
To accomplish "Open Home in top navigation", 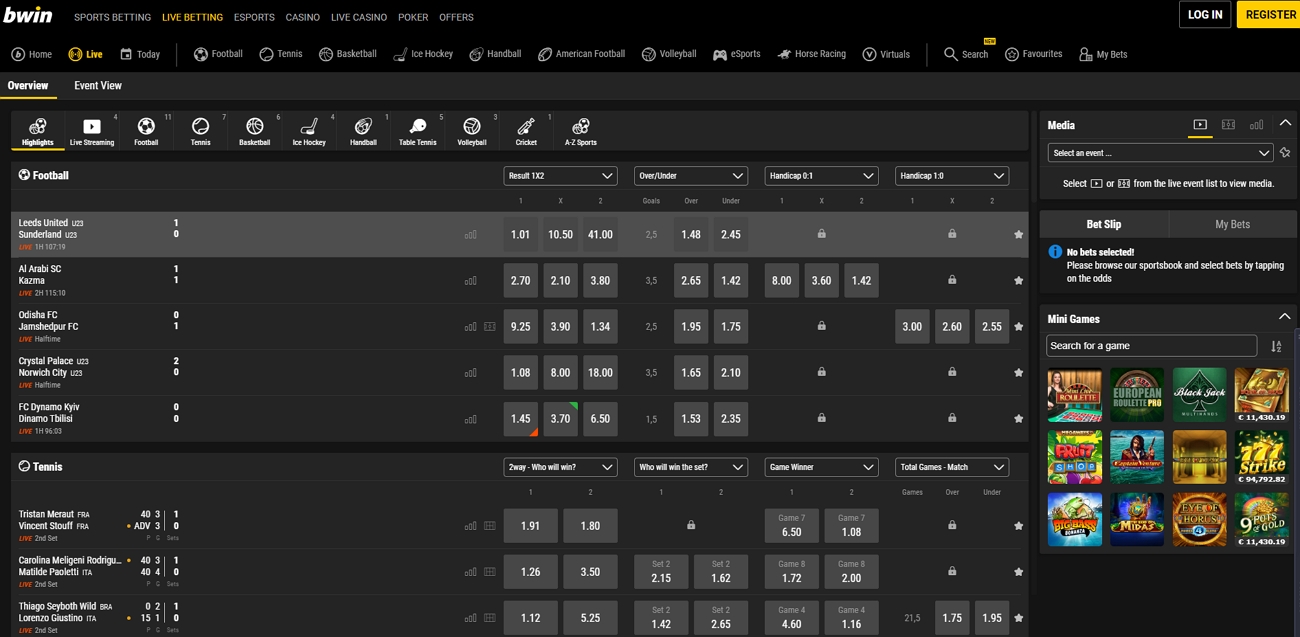I will [x=31, y=54].
